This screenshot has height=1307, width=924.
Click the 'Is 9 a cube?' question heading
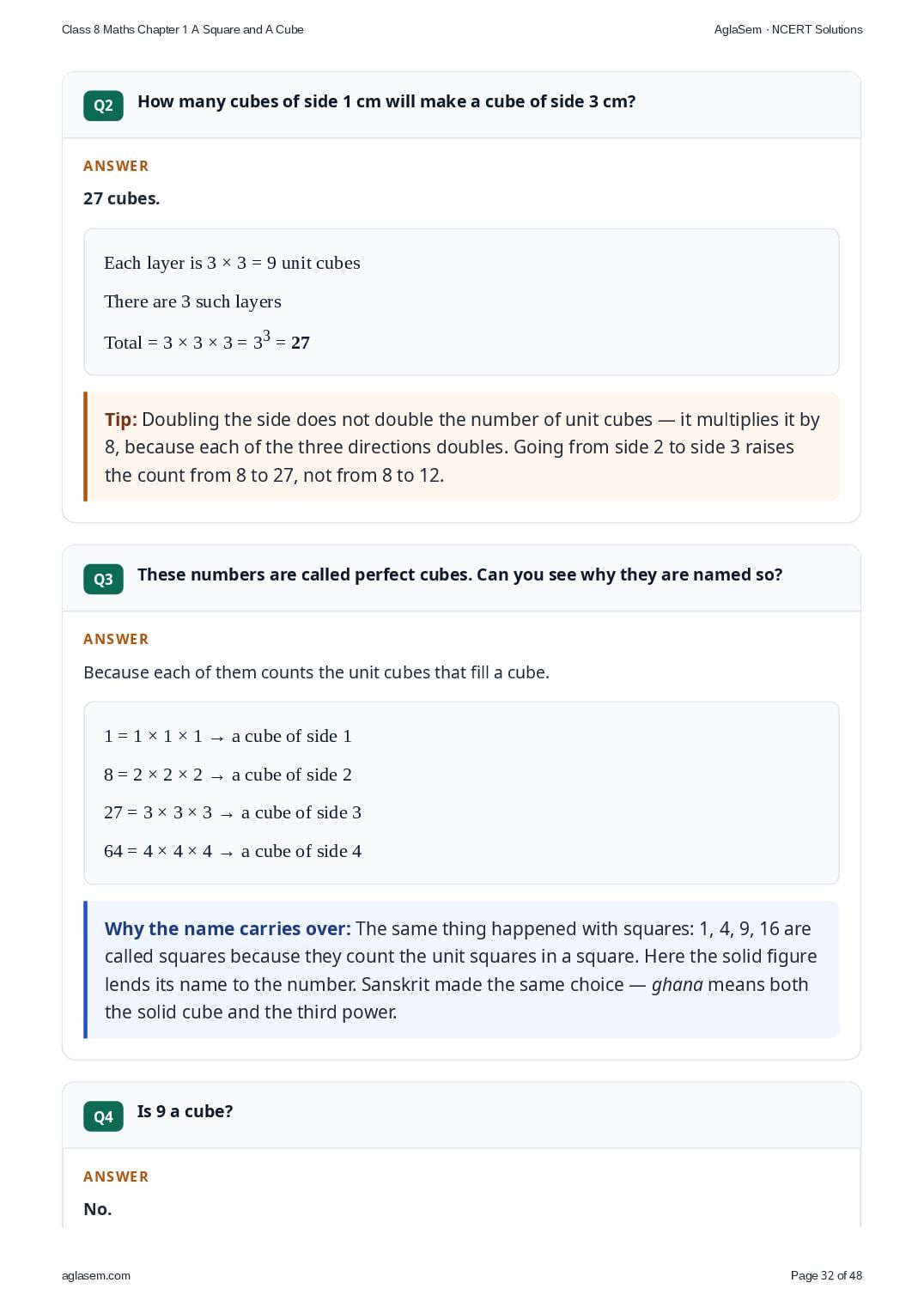coord(185,1111)
